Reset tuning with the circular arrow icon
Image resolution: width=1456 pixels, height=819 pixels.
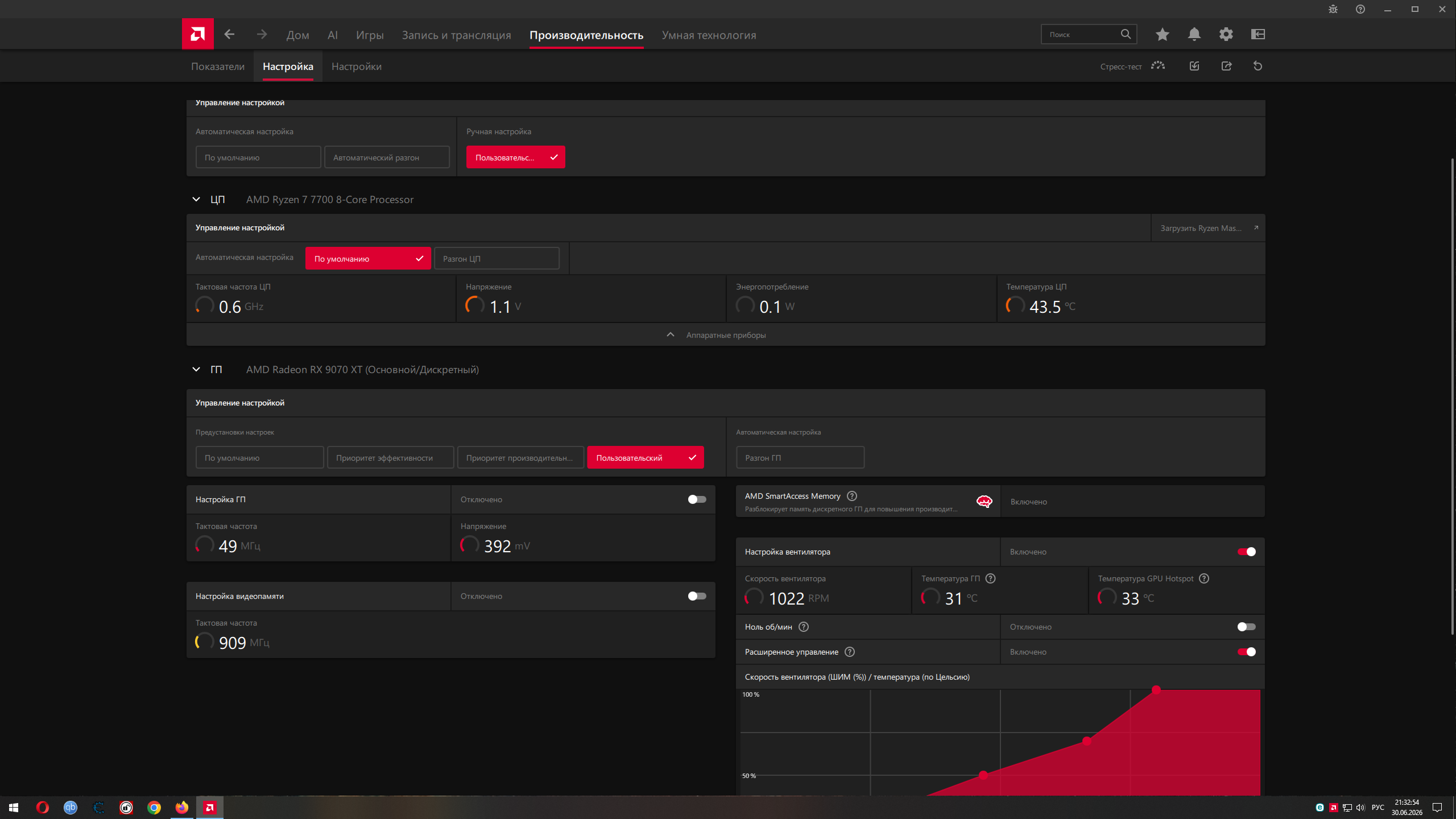(x=1258, y=66)
